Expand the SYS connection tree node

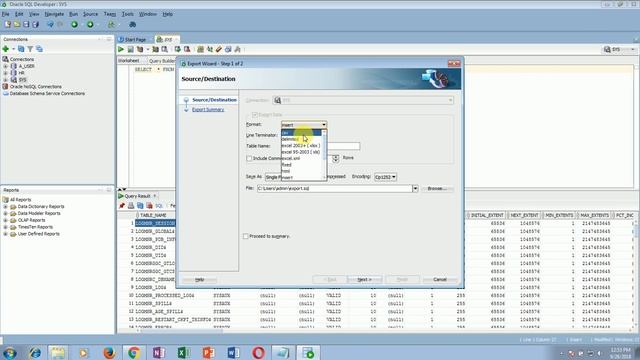pyautogui.click(x=6, y=80)
